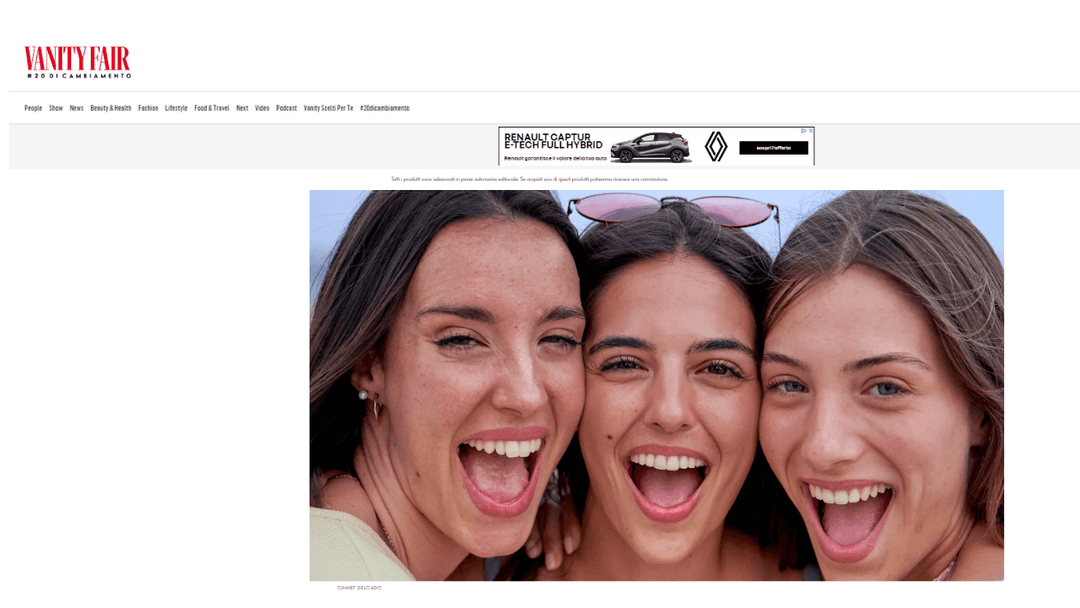Open the Next section link

pos(242,108)
